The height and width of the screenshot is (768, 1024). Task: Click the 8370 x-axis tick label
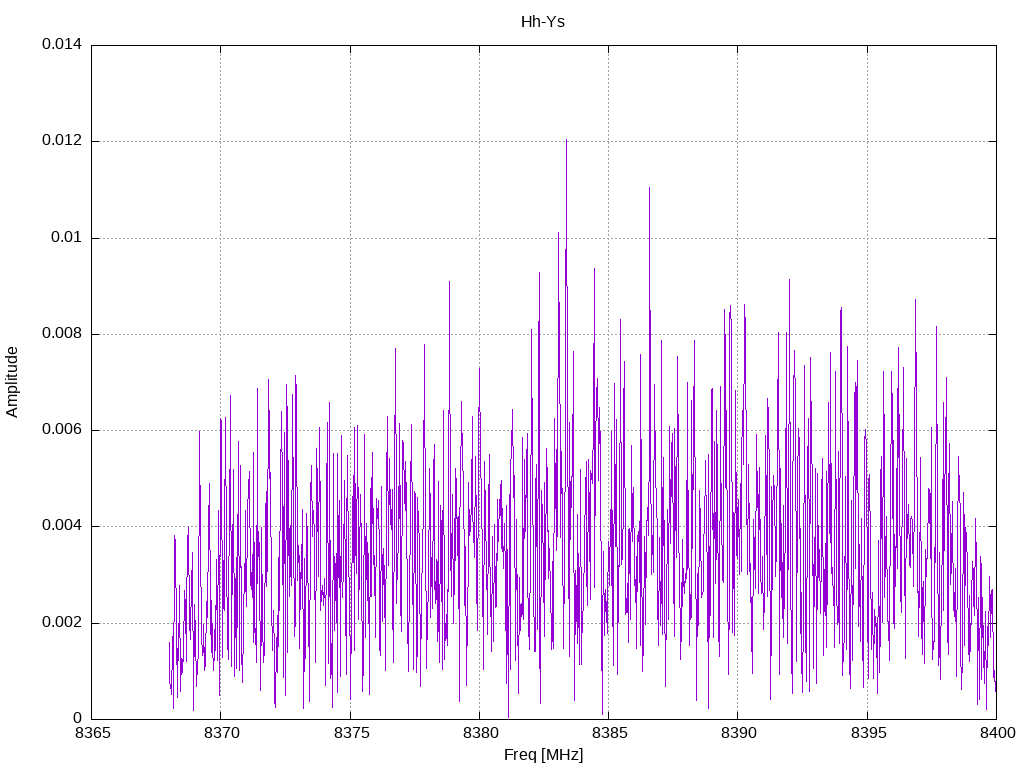[x=220, y=734]
